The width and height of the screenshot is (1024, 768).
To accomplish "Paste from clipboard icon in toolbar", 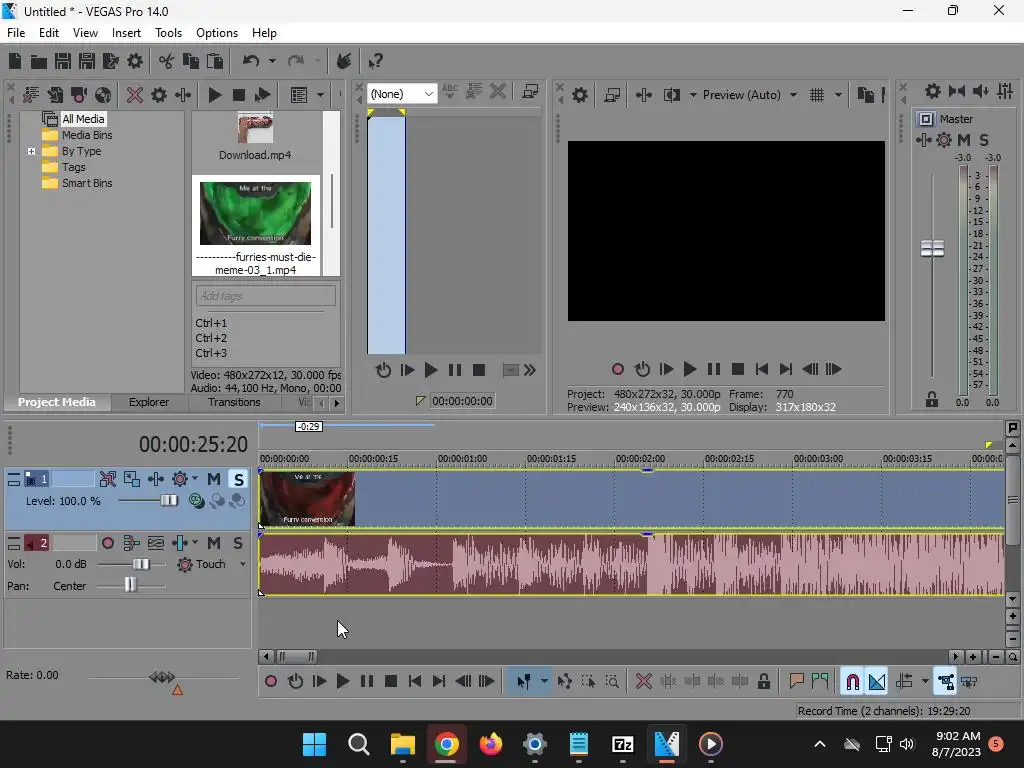I will pos(215,61).
